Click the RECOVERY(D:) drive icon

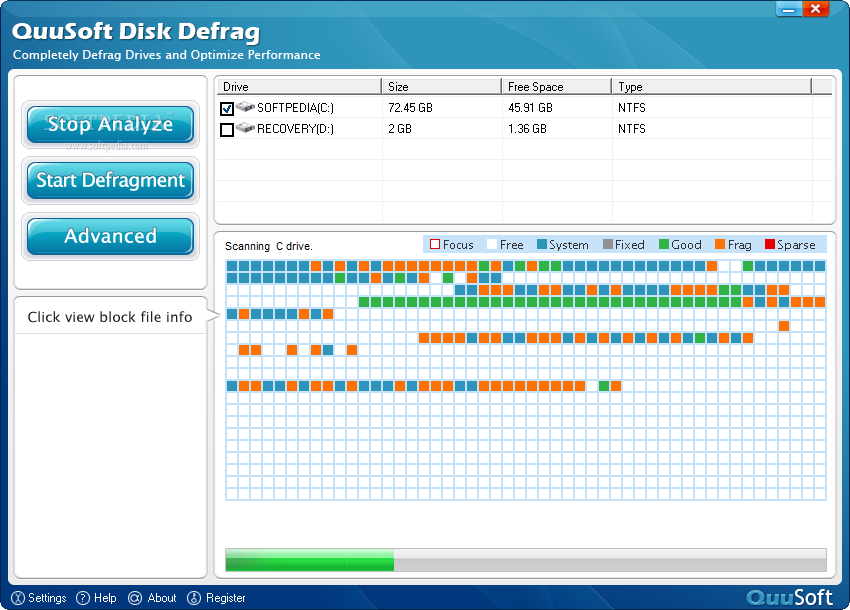click(246, 128)
